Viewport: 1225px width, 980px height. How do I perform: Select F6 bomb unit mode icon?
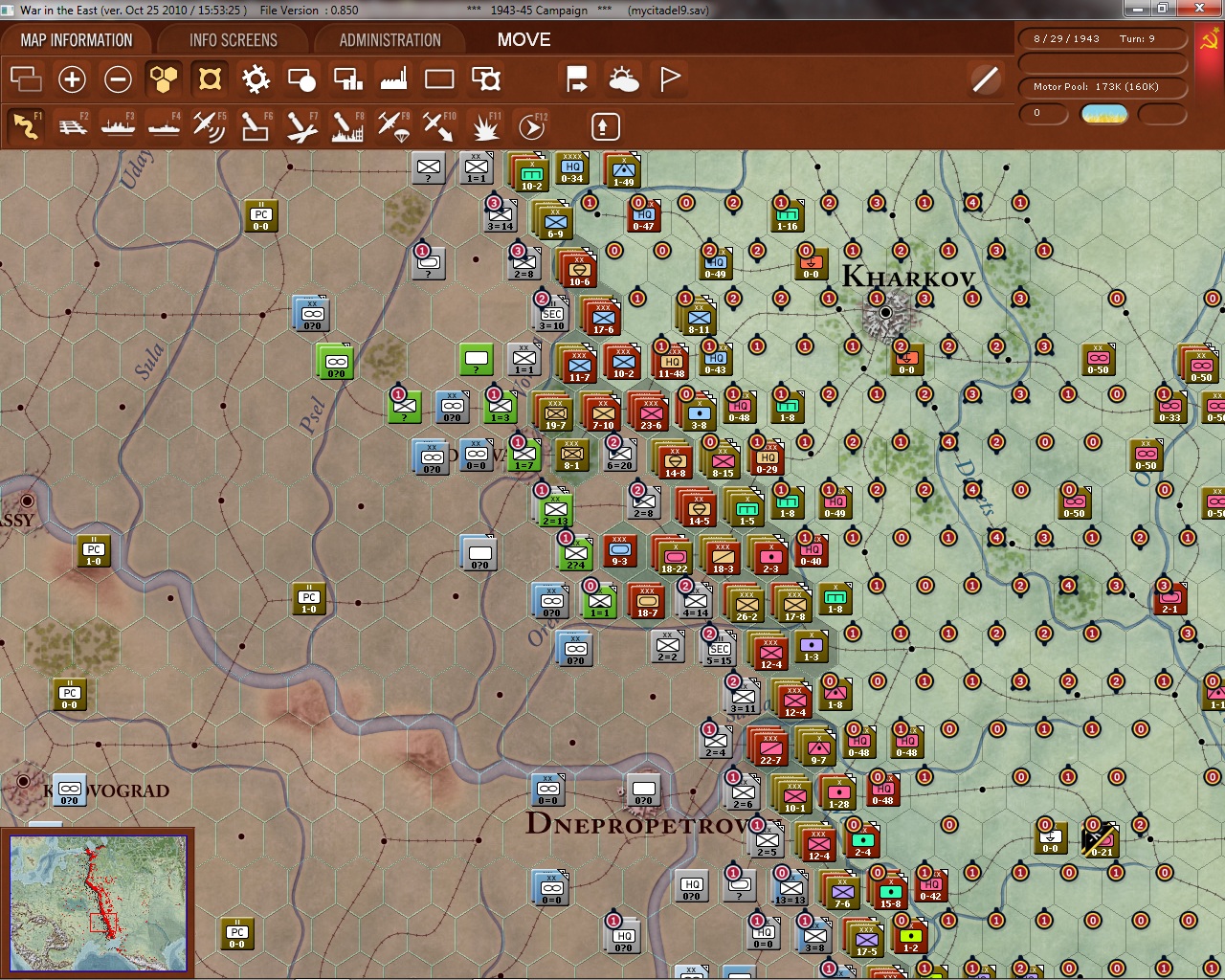point(256,126)
